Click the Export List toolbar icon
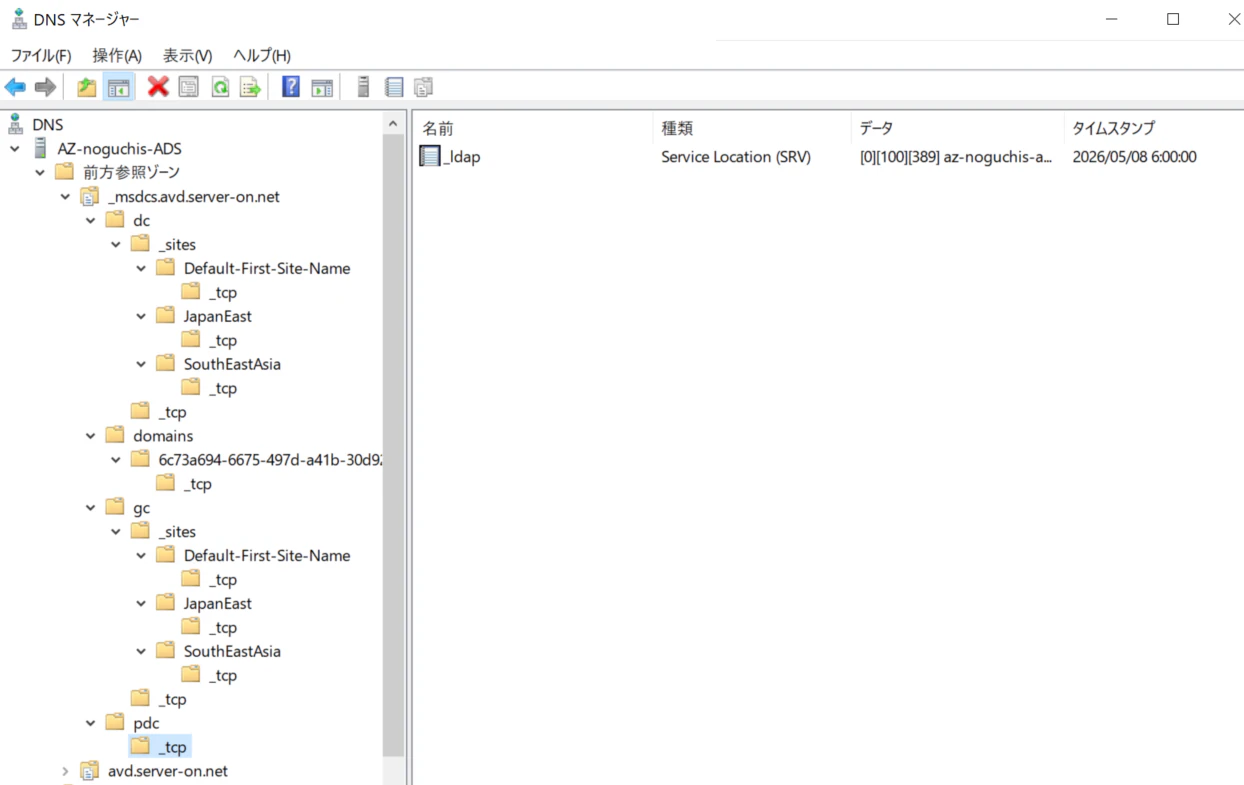Screen dimensions: 1244x785 [x=250, y=87]
